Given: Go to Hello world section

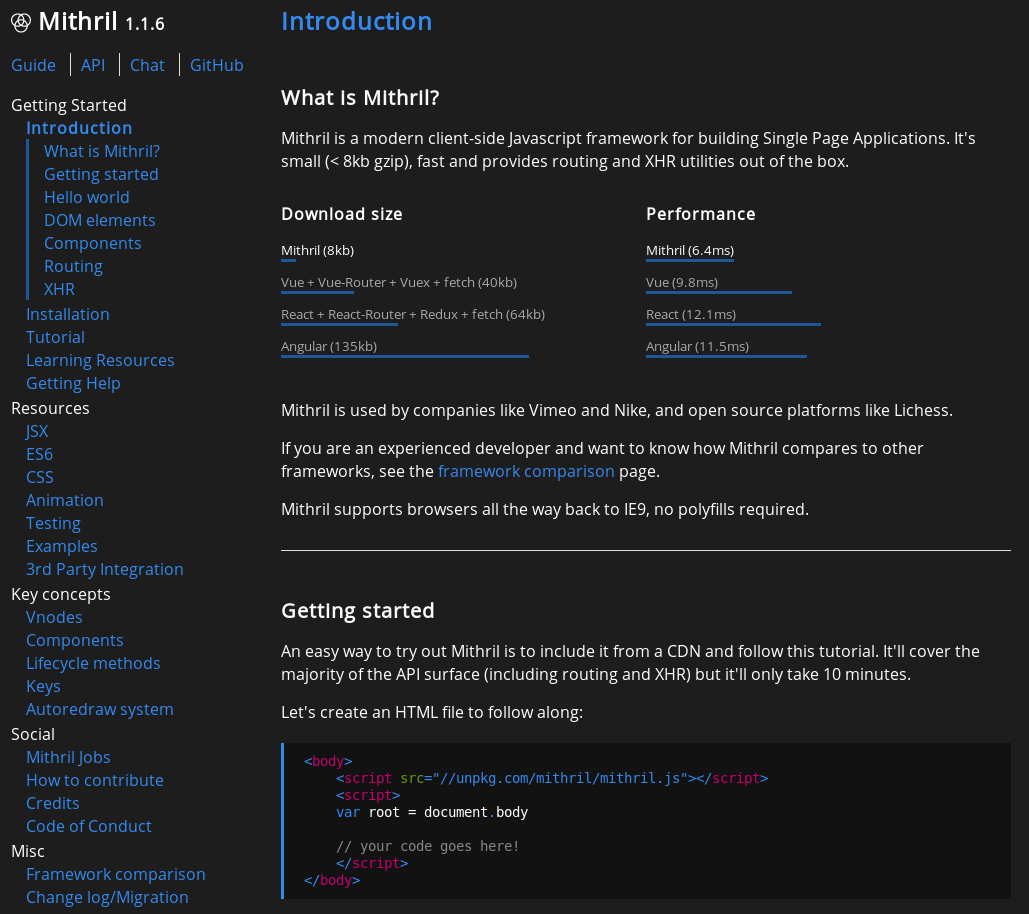Looking at the screenshot, I should pyautogui.click(x=87, y=197).
